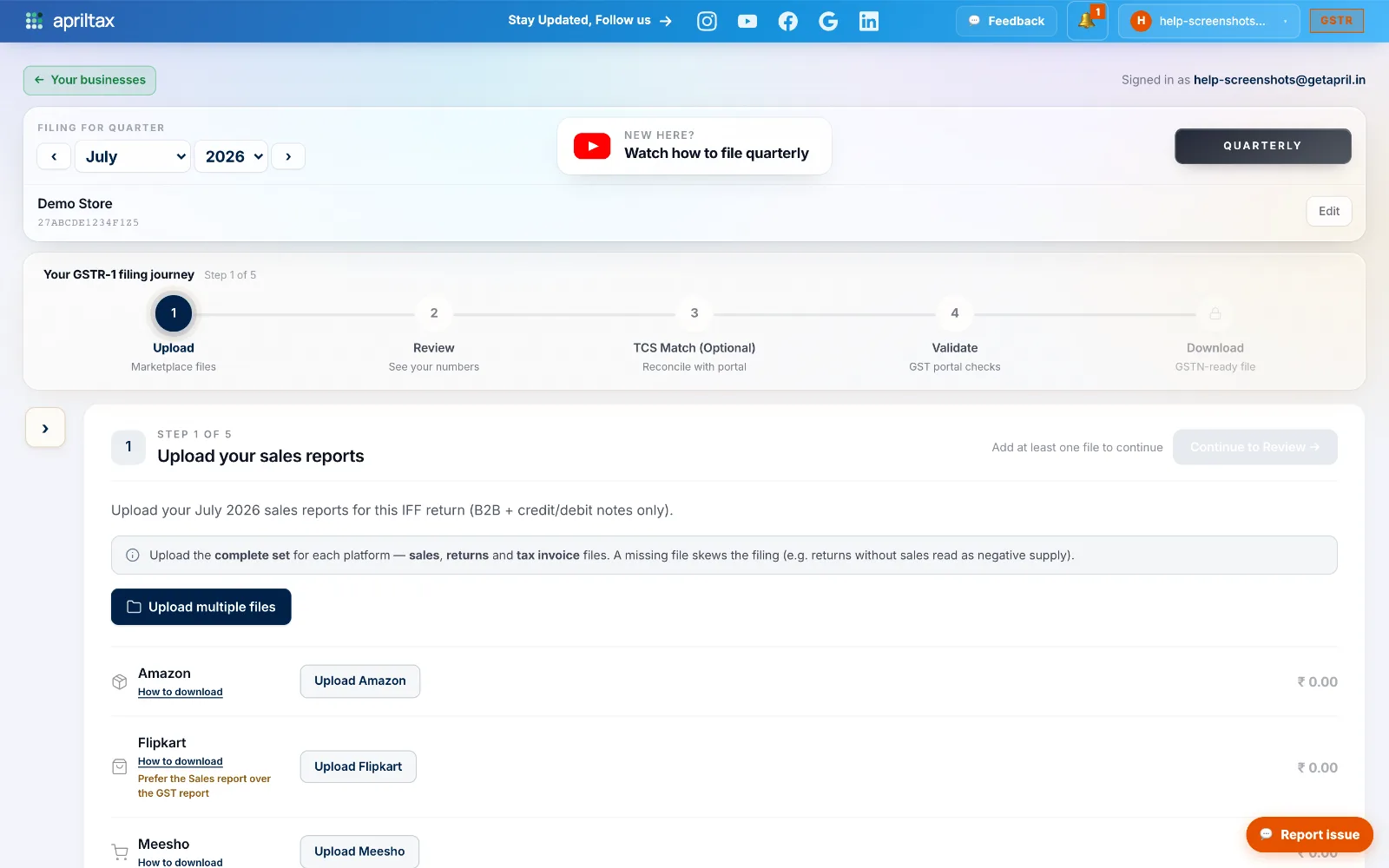The image size is (1389, 868).
Task: Click the Flipkart bag icon
Action: pos(120,766)
